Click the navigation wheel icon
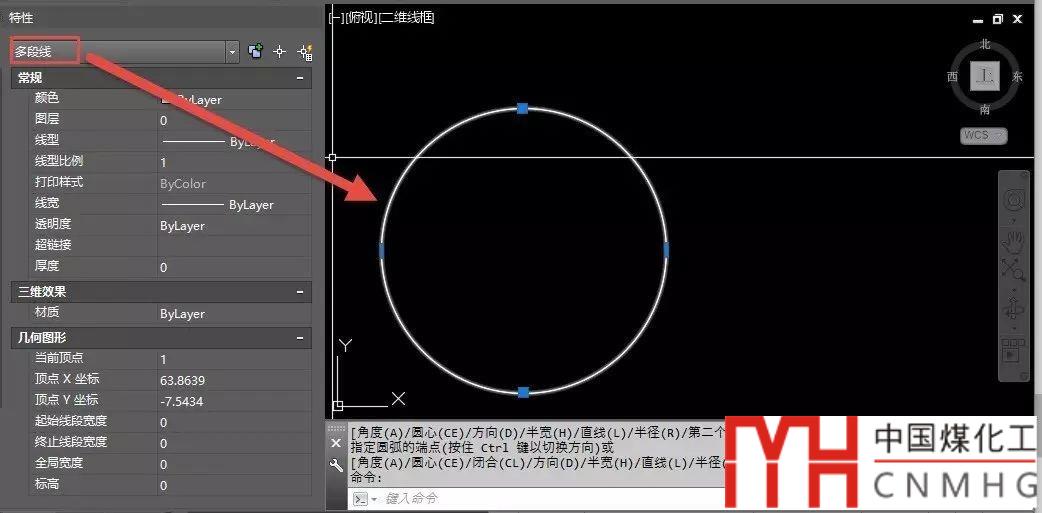This screenshot has height=513, width=1042. tap(1013, 200)
